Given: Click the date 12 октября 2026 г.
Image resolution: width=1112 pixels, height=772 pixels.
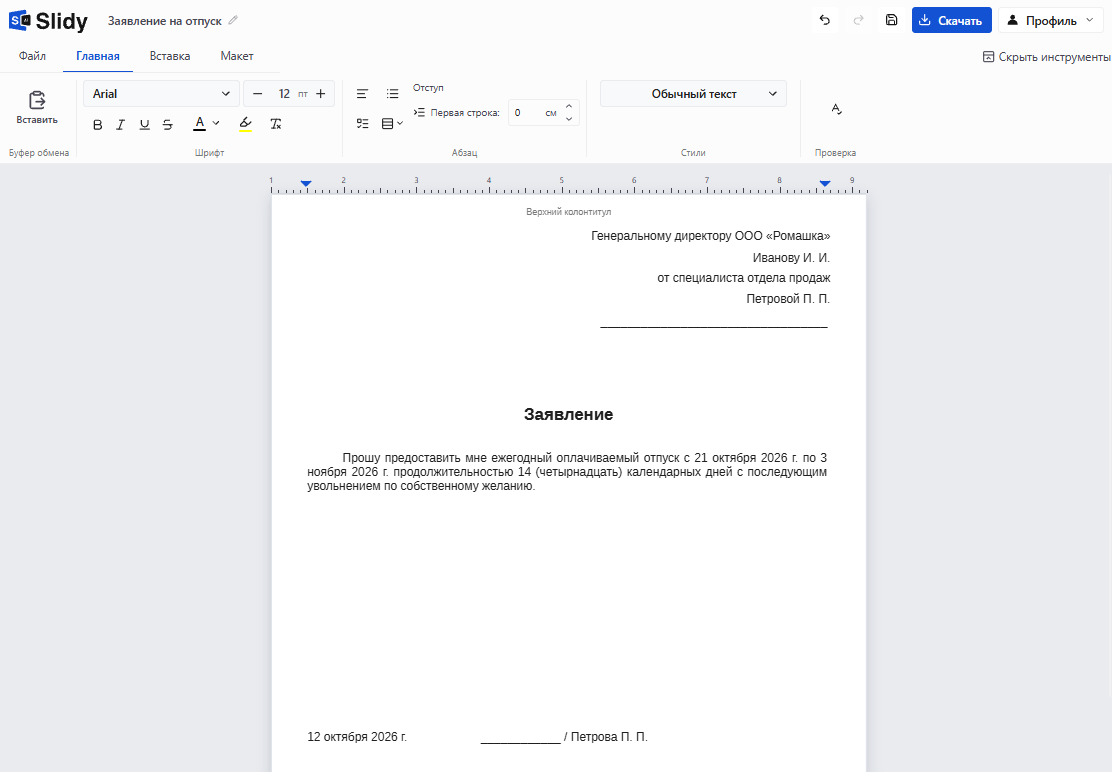Looking at the screenshot, I should 357,737.
